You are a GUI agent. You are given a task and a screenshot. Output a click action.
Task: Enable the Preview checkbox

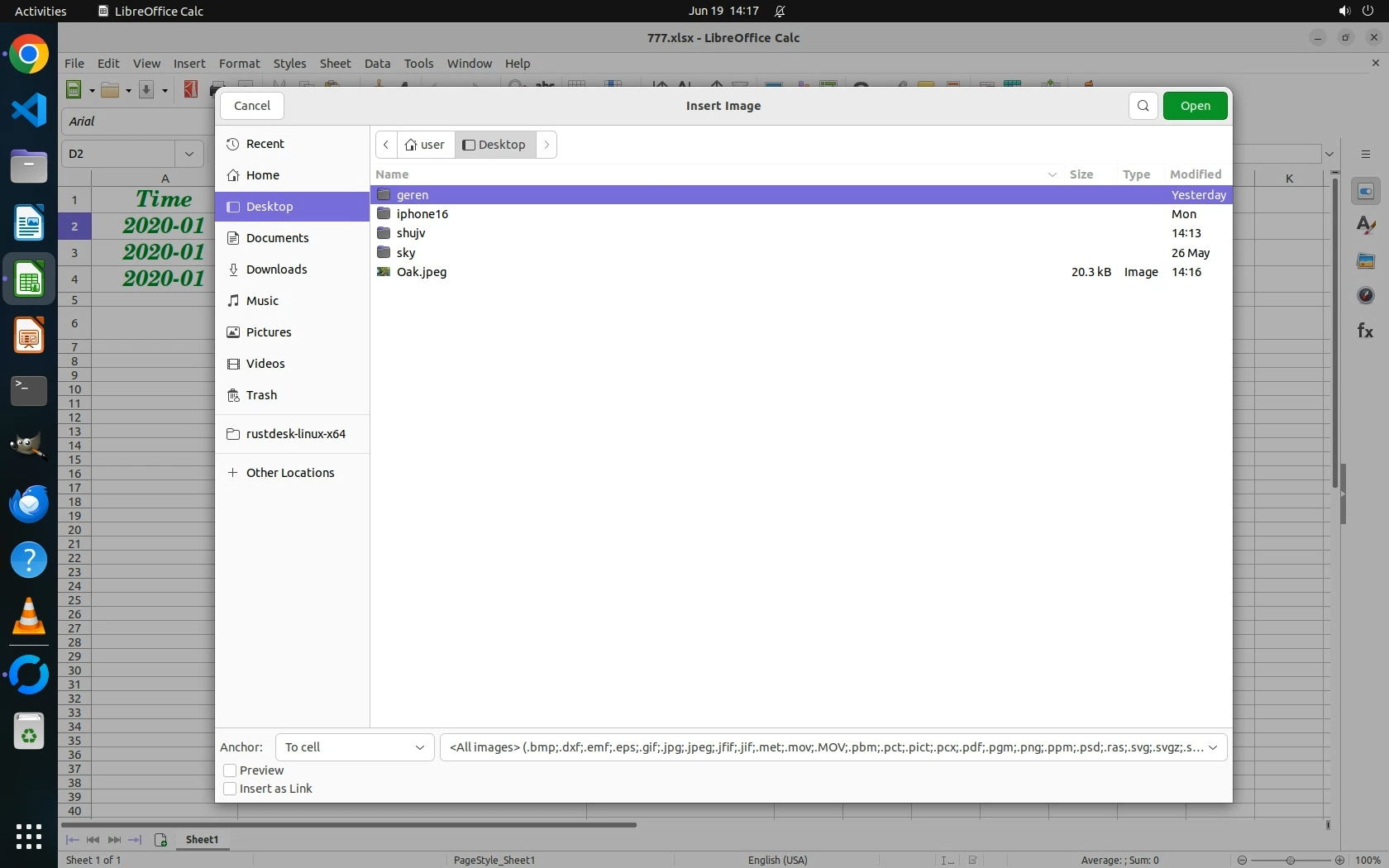coord(230,770)
